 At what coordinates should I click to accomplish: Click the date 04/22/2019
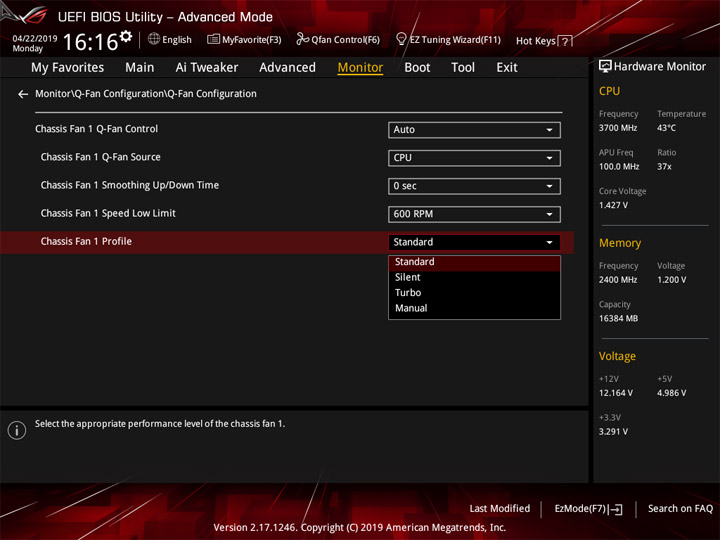pos(35,39)
